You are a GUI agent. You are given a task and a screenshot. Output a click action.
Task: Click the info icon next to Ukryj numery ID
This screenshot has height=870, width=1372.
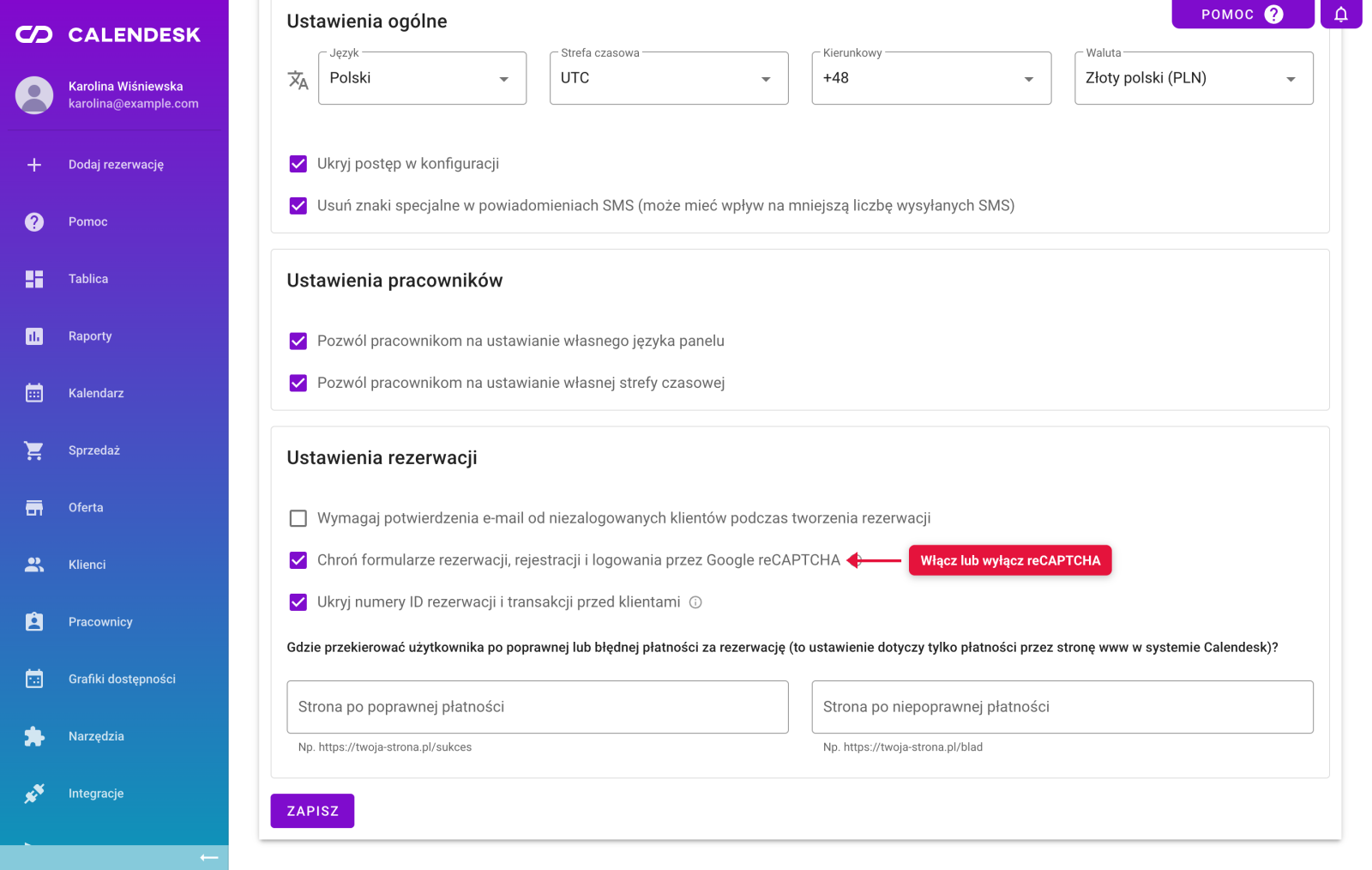tap(695, 602)
